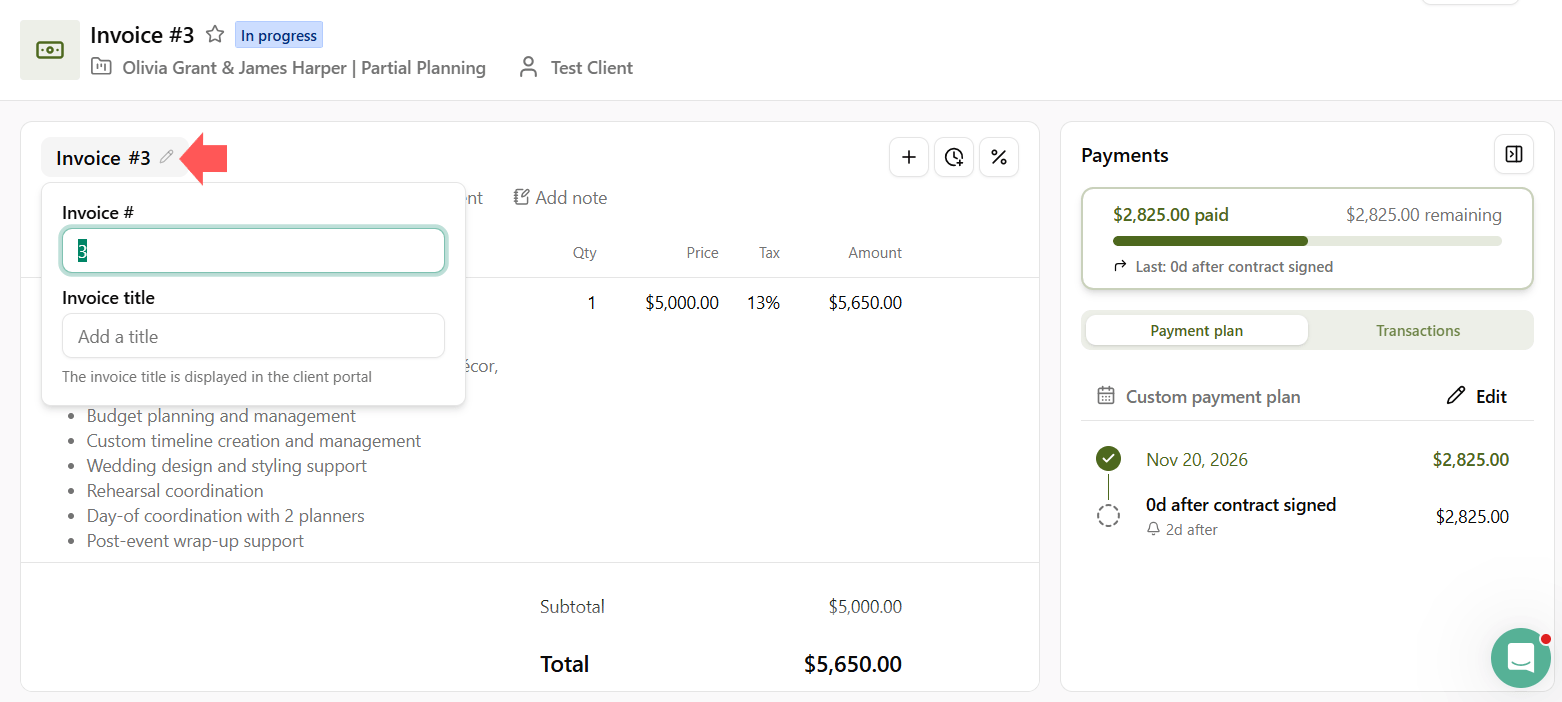Click the arrow icon before Last payment

point(1120,266)
